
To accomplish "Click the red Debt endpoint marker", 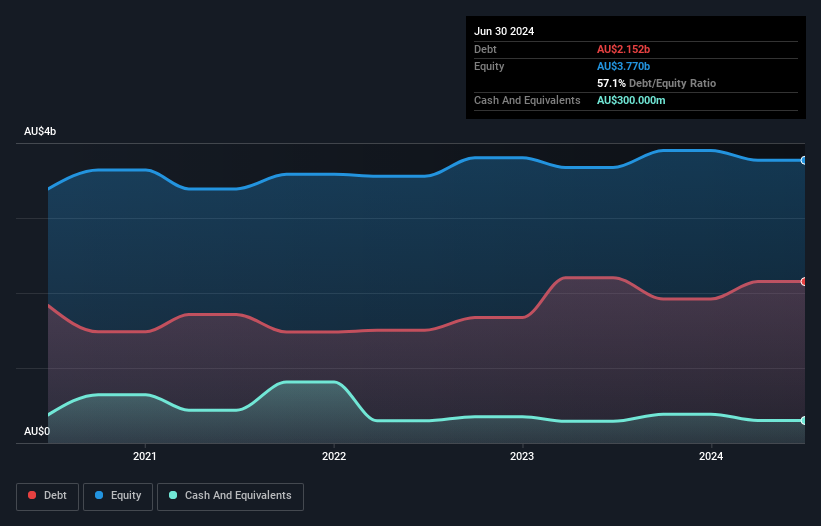I will [x=804, y=282].
